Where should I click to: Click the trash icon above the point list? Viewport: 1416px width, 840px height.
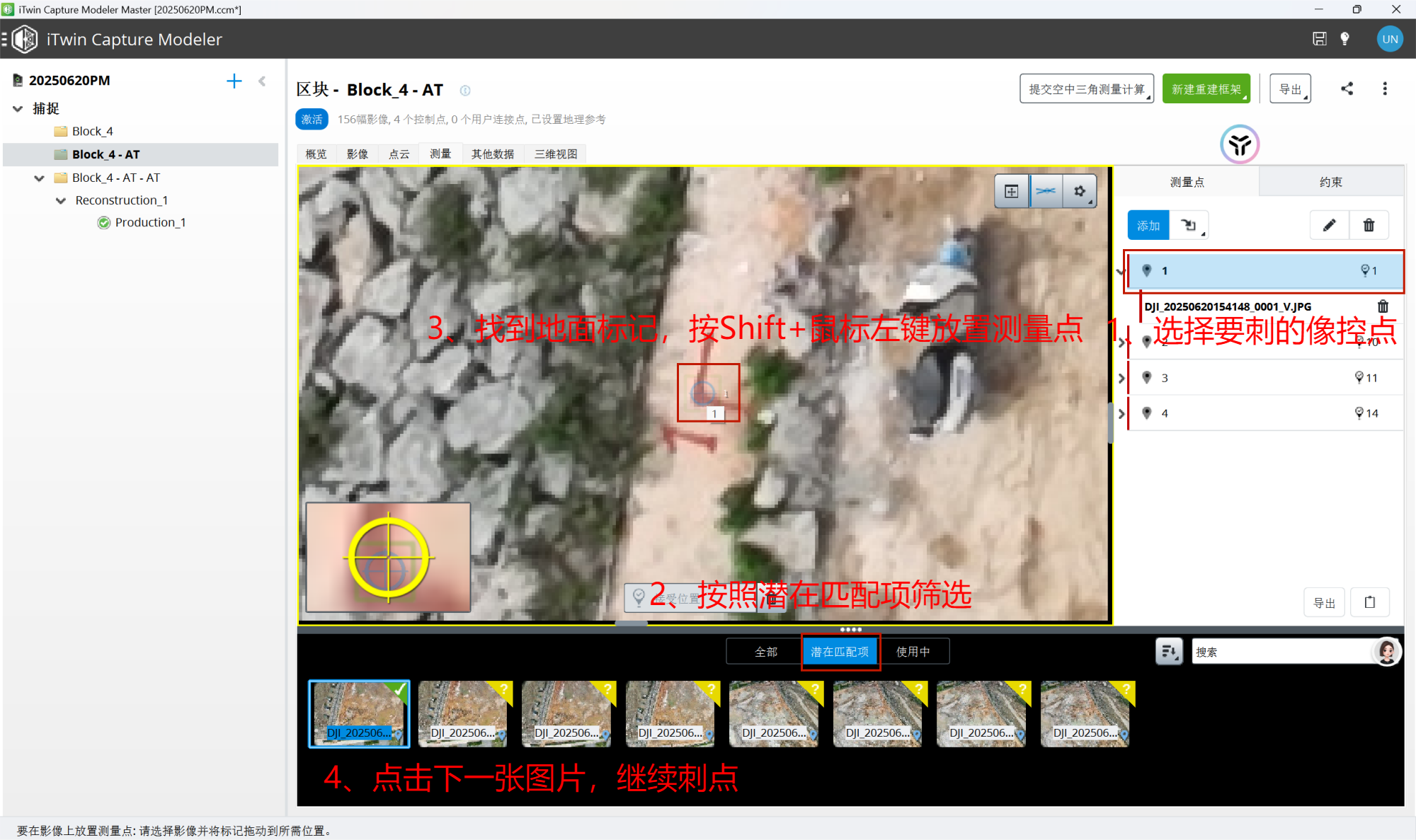1369,225
